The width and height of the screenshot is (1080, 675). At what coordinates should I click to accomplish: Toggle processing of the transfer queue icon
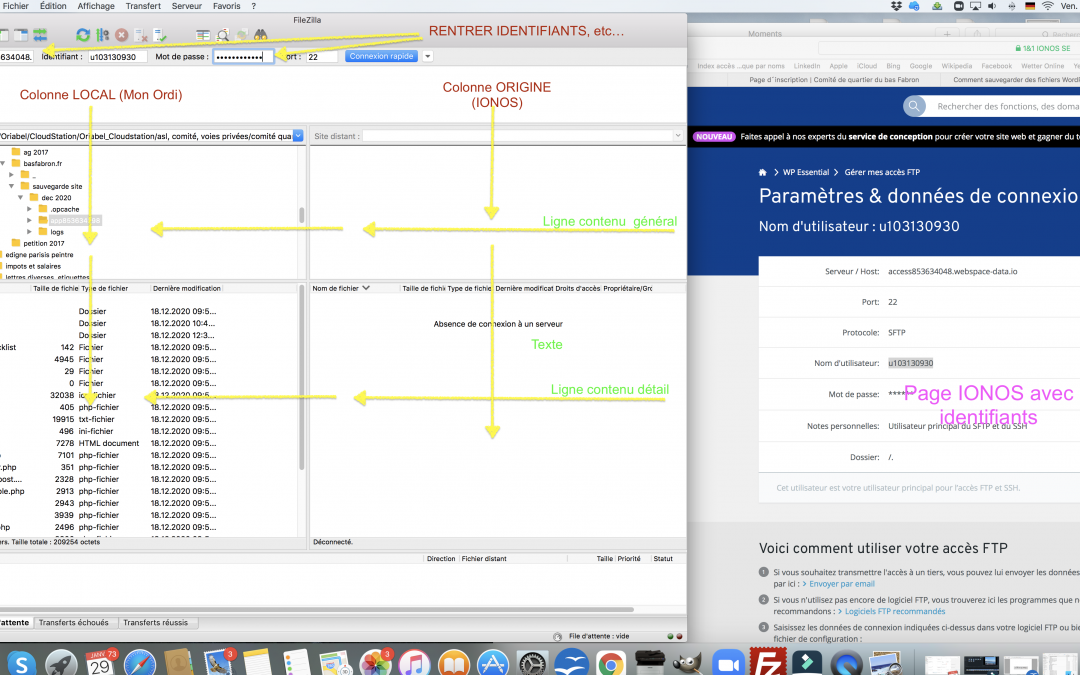[x=102, y=35]
